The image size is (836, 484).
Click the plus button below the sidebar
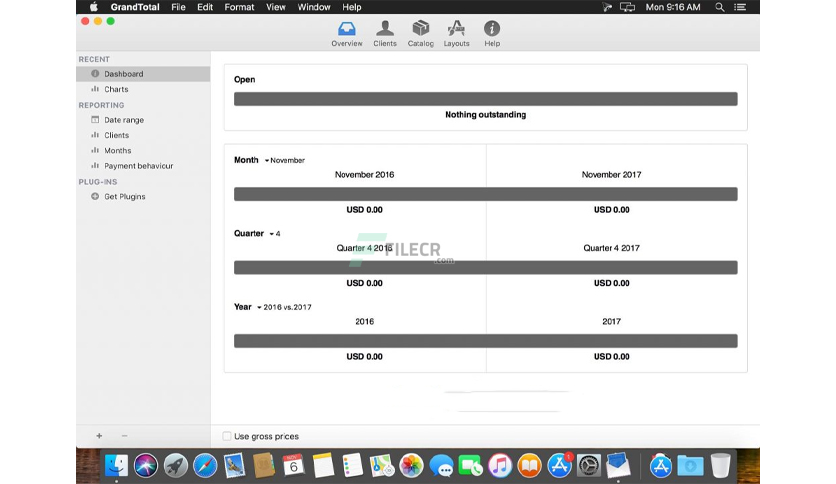click(x=99, y=435)
